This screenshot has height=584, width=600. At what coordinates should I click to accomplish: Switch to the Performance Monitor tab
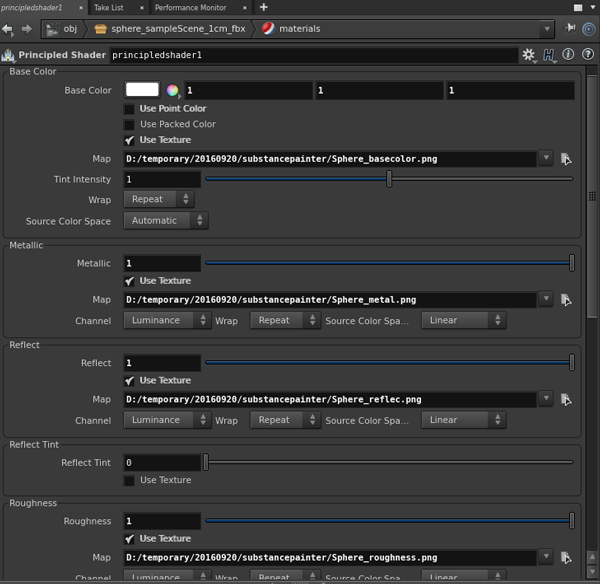pos(191,8)
